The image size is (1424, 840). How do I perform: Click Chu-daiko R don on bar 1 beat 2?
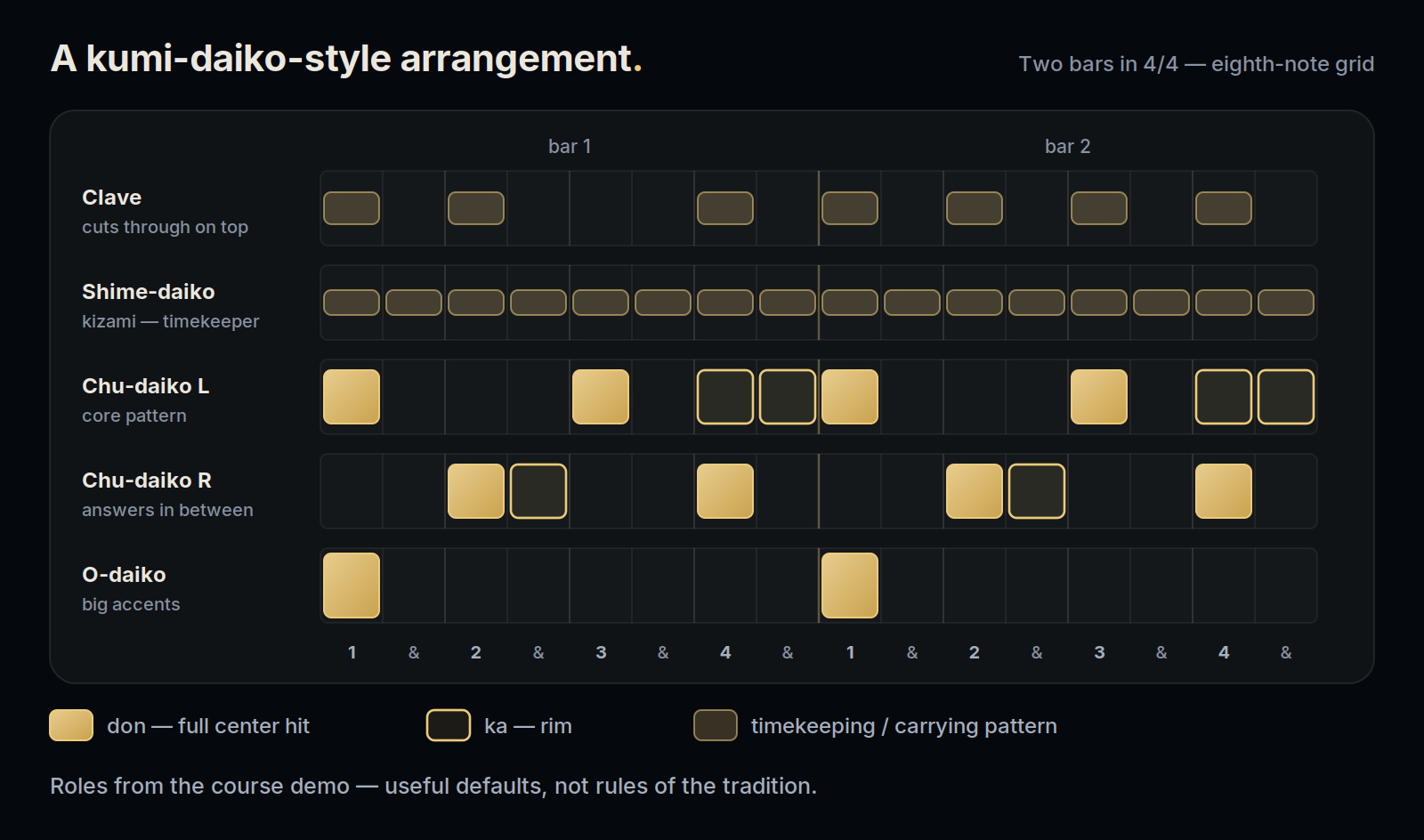pos(476,491)
